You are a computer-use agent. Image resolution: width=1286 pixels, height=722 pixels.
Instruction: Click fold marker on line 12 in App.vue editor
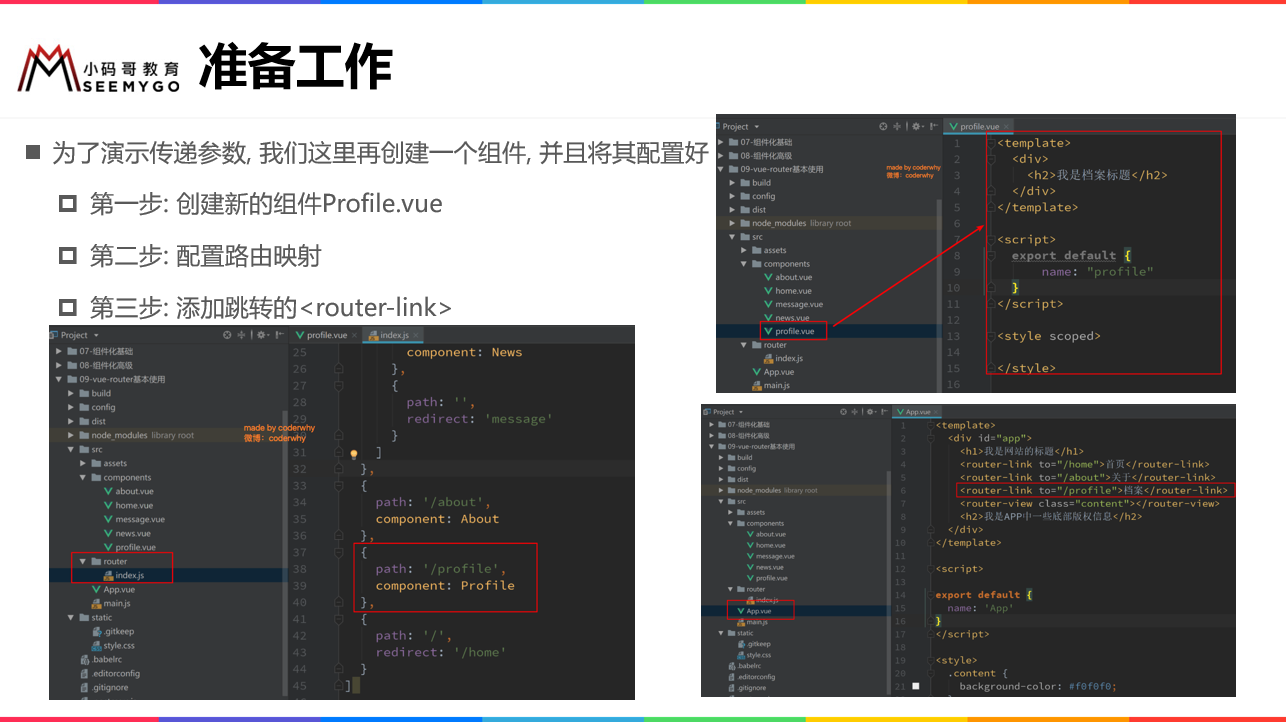[x=930, y=569]
